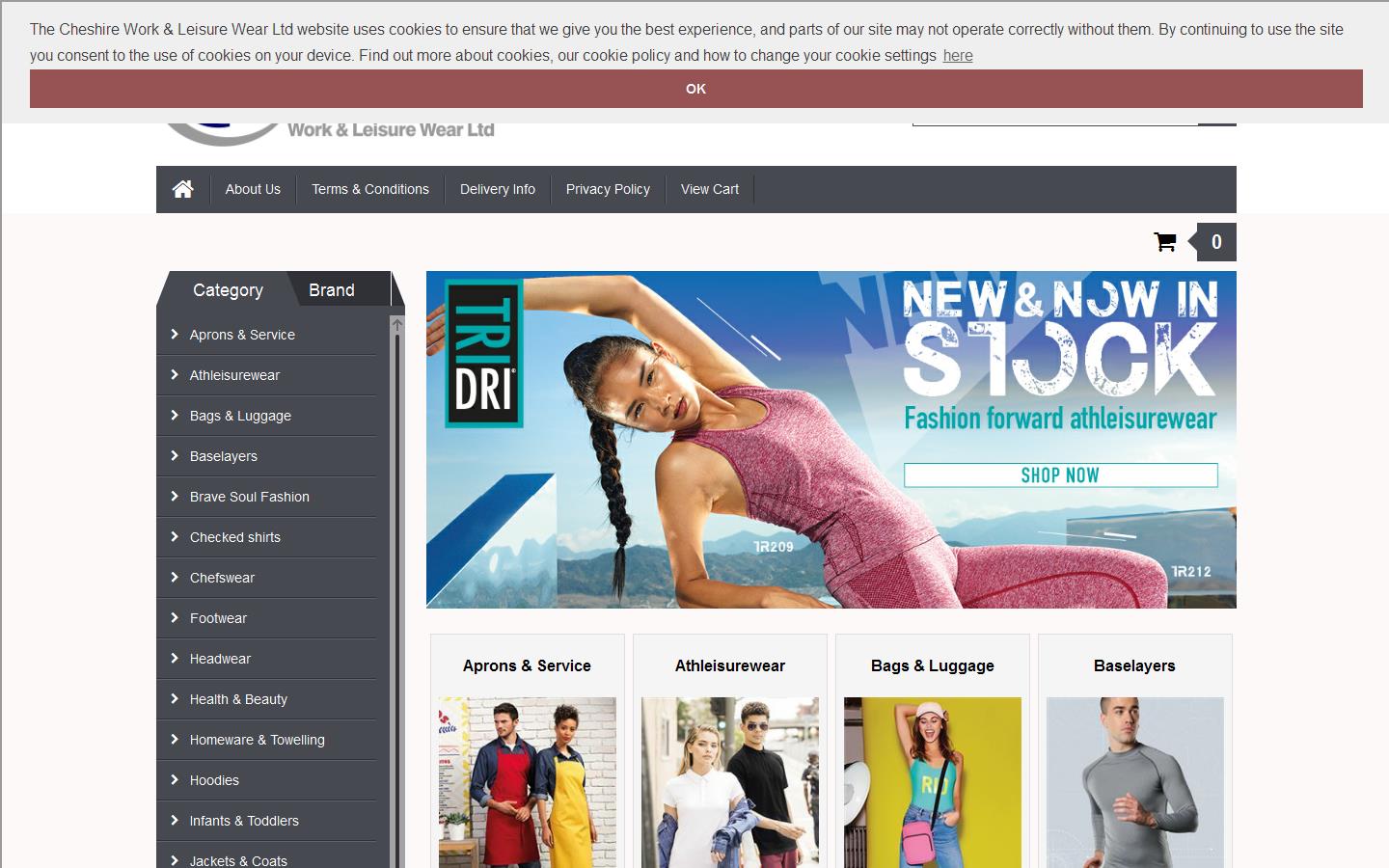The image size is (1389, 868).
Task: Select the Category tab in sidebar
Action: point(228,289)
